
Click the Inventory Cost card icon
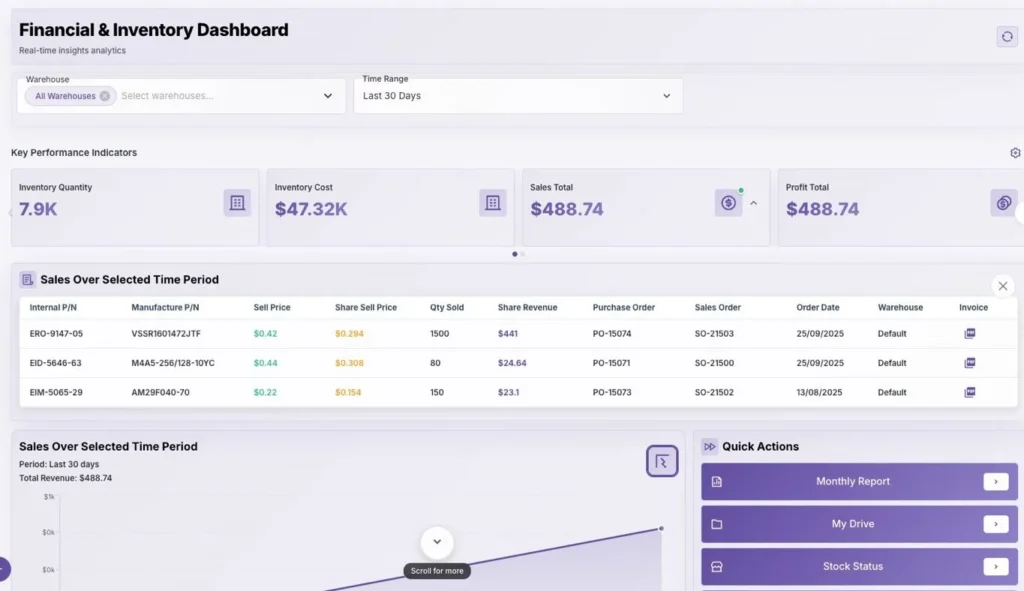[493, 203]
